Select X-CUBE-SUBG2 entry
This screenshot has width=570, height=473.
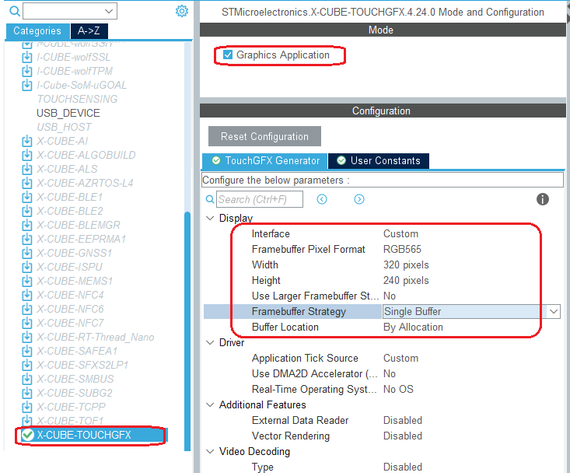tap(75, 393)
